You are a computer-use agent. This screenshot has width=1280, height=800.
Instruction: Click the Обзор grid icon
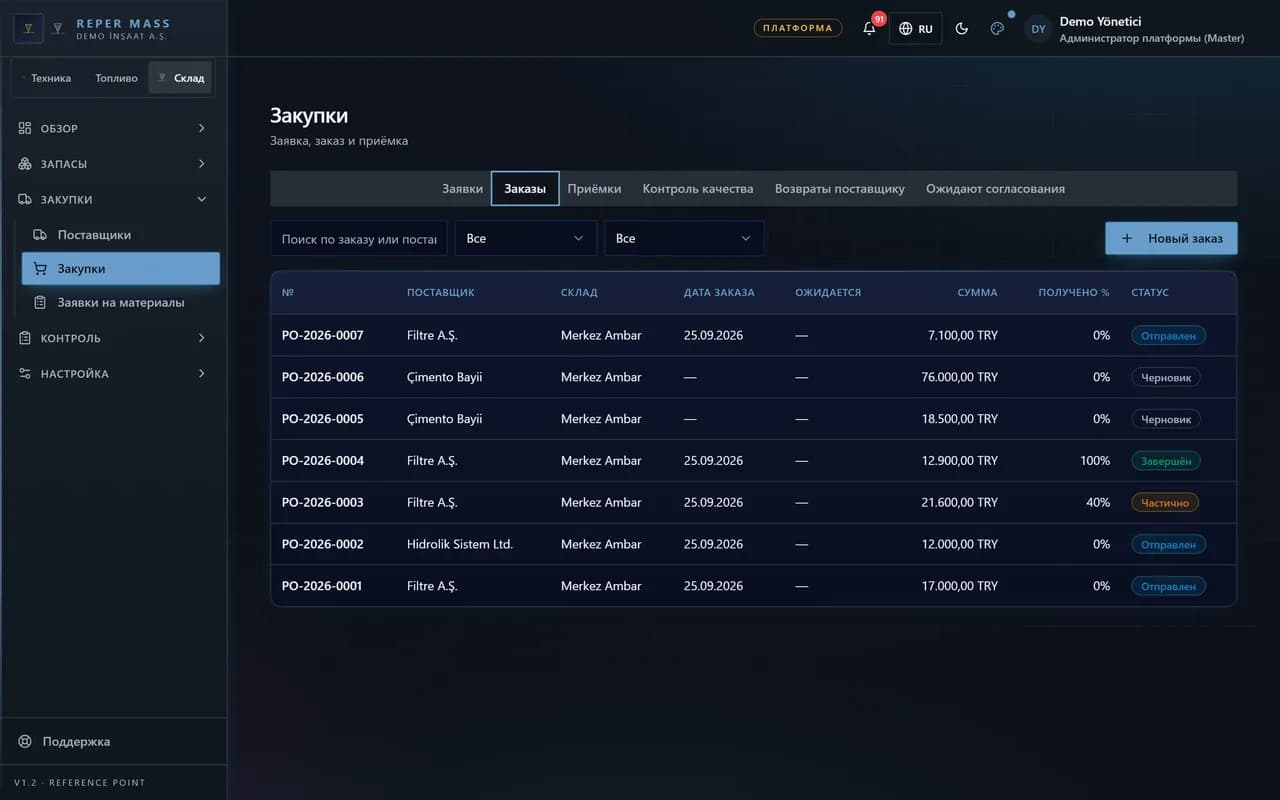[25, 128]
